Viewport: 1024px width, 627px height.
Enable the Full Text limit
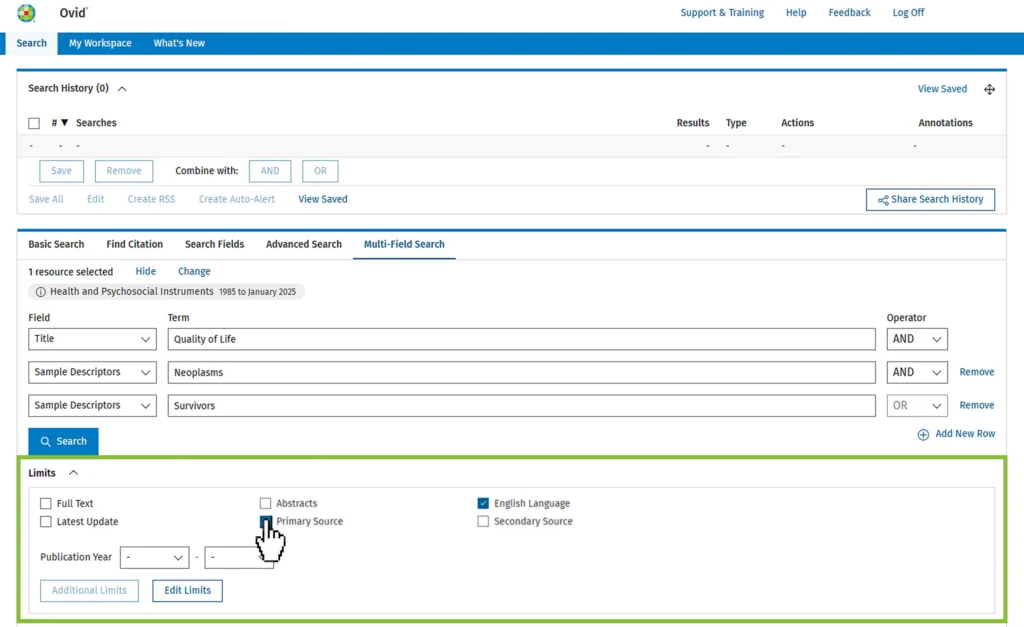coord(46,504)
